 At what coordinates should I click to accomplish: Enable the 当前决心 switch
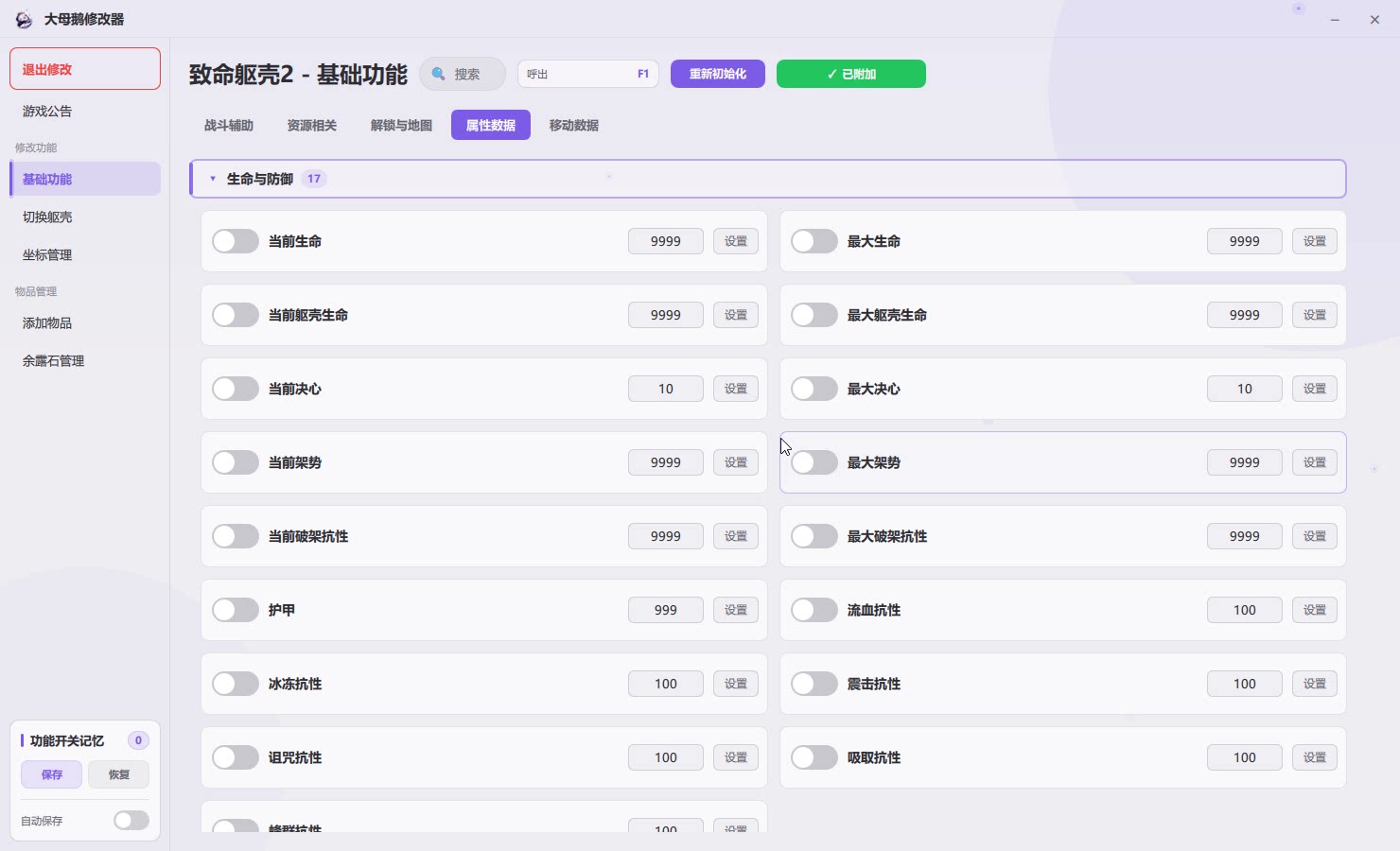click(x=236, y=389)
